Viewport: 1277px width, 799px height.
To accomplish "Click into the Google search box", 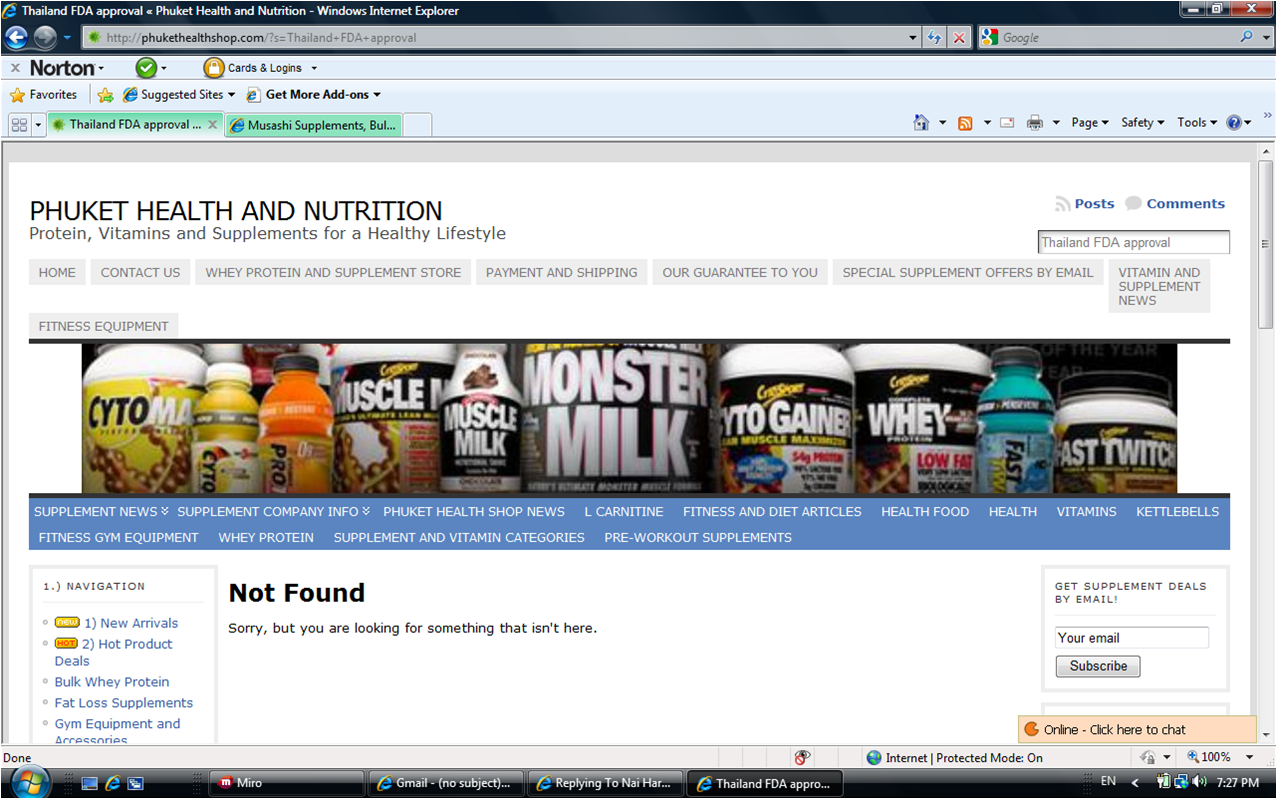I will 1118,38.
